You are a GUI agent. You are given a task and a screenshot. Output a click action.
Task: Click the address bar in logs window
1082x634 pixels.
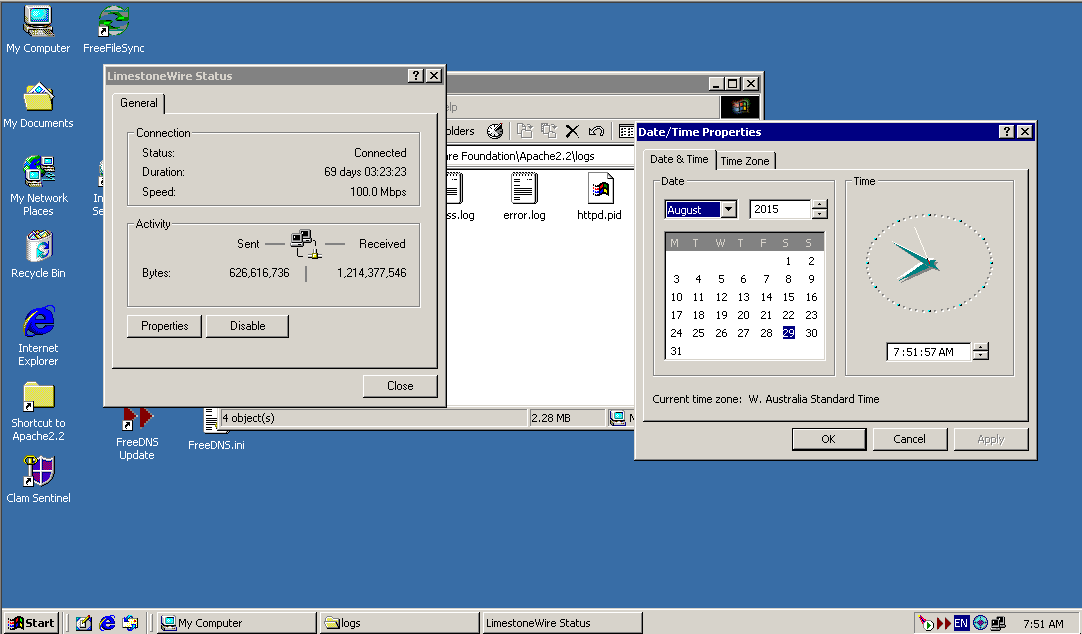[x=540, y=156]
